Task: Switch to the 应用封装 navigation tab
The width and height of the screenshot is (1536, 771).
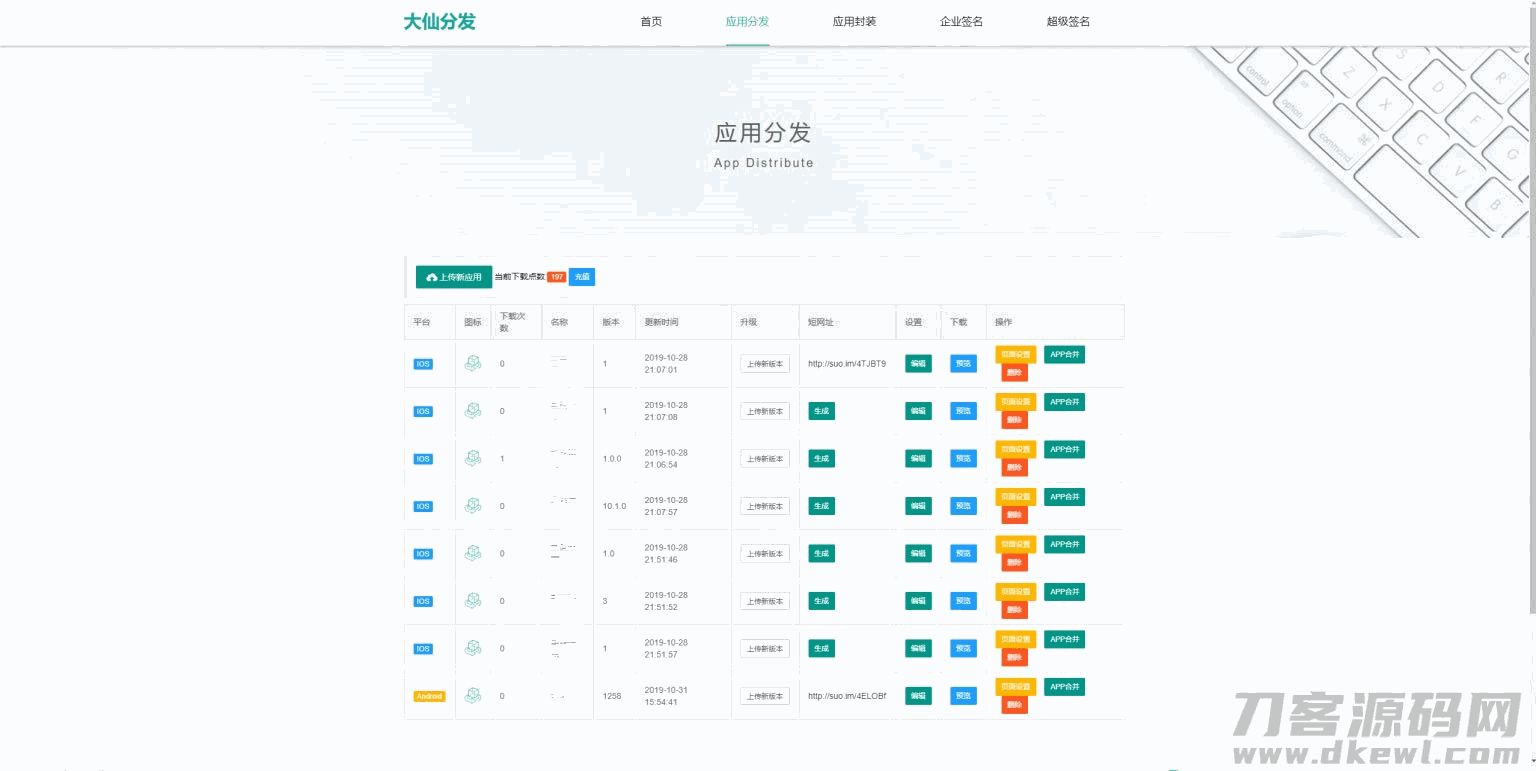Action: (854, 22)
